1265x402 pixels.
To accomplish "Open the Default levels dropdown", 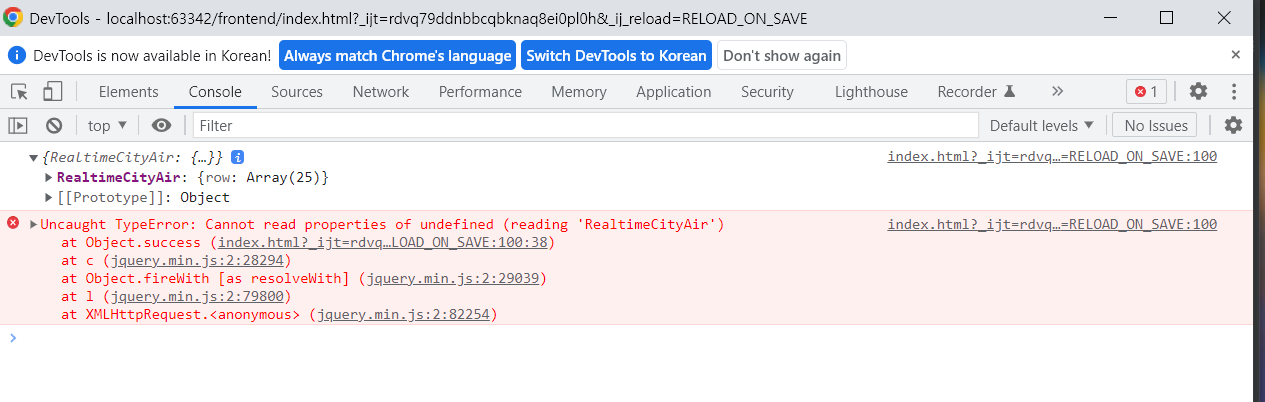I will tap(1042, 125).
